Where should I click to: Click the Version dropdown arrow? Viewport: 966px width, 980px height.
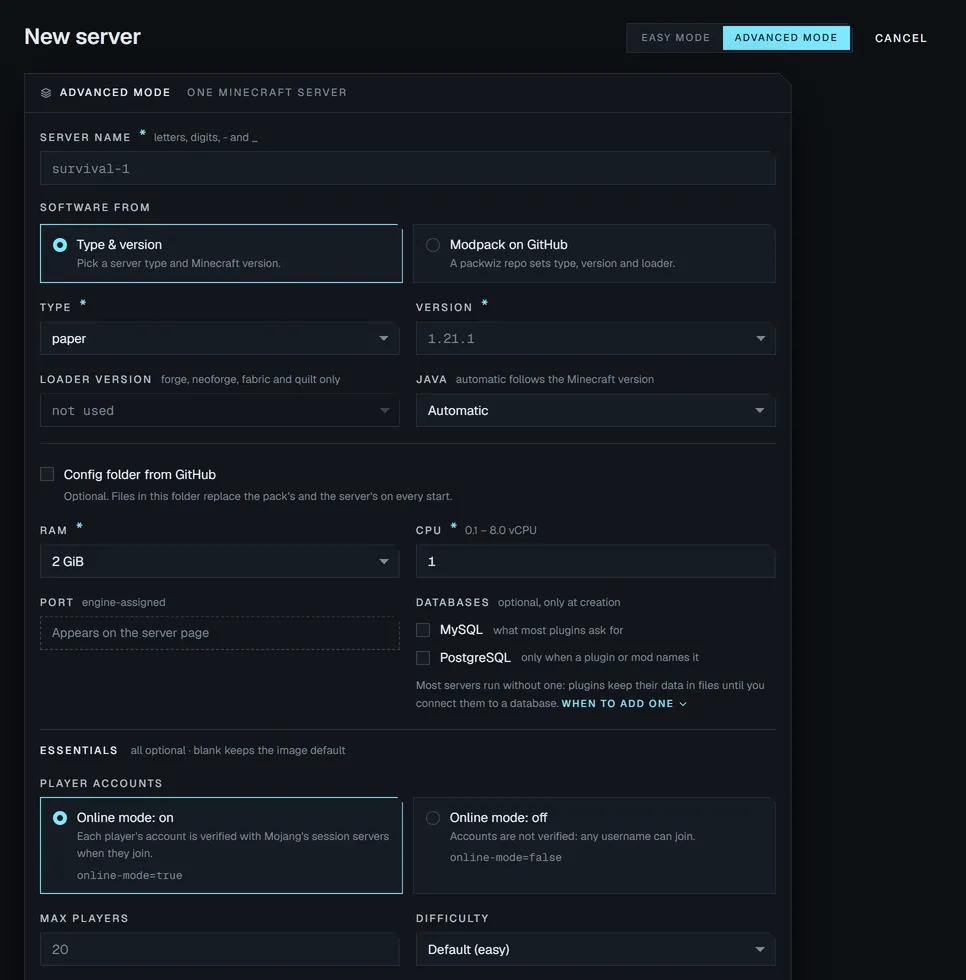[x=760, y=338]
